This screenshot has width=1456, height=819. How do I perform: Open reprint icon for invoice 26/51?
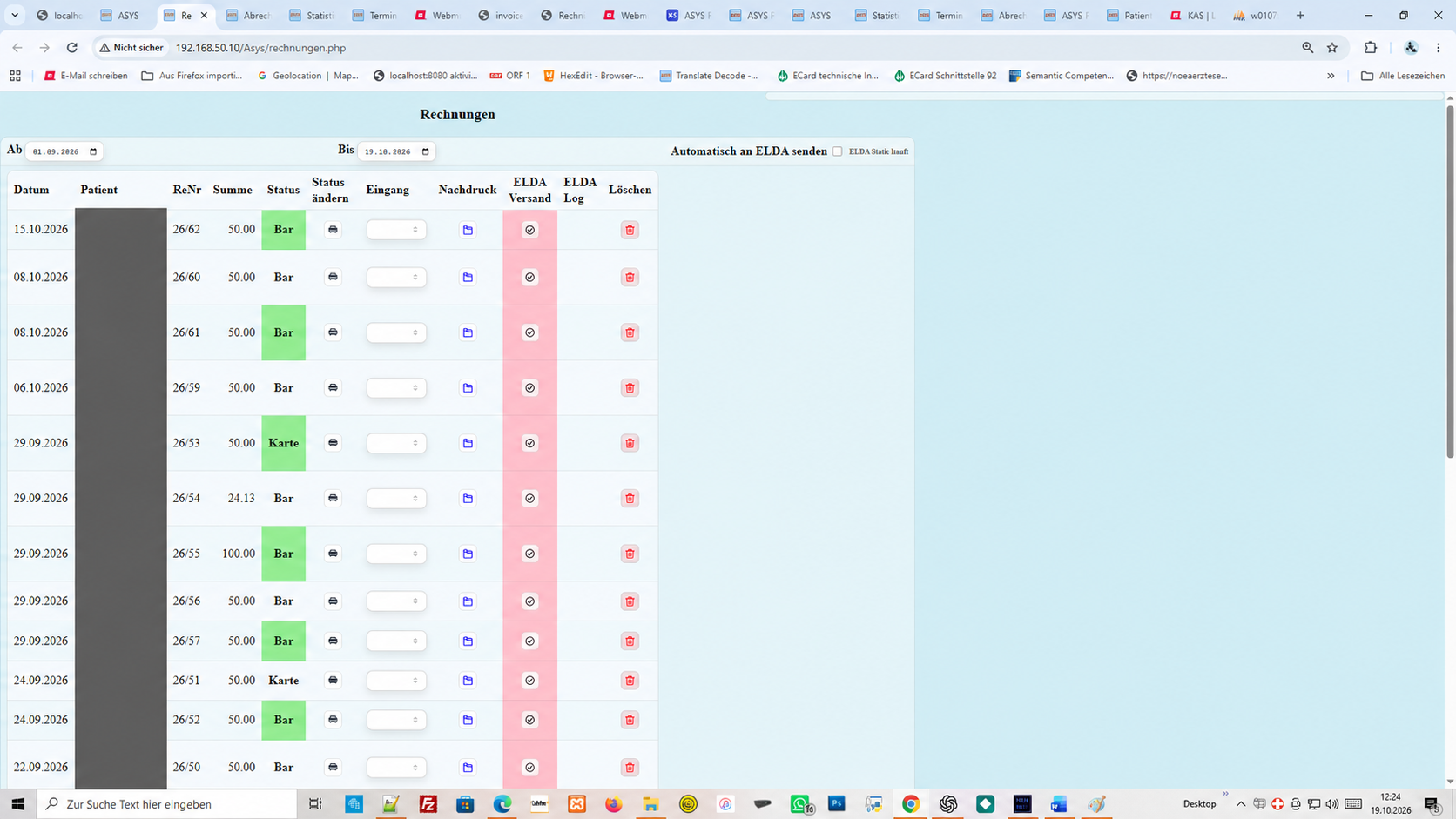pos(468,681)
